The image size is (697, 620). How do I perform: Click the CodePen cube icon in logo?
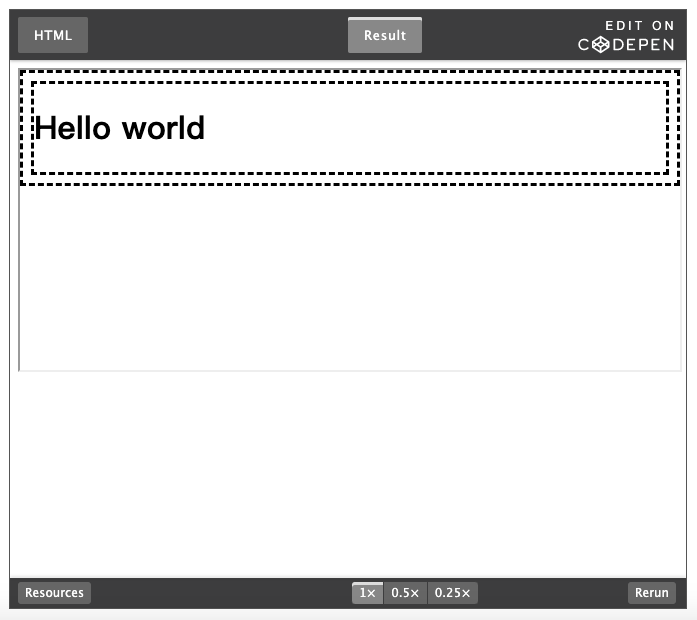coord(601,45)
